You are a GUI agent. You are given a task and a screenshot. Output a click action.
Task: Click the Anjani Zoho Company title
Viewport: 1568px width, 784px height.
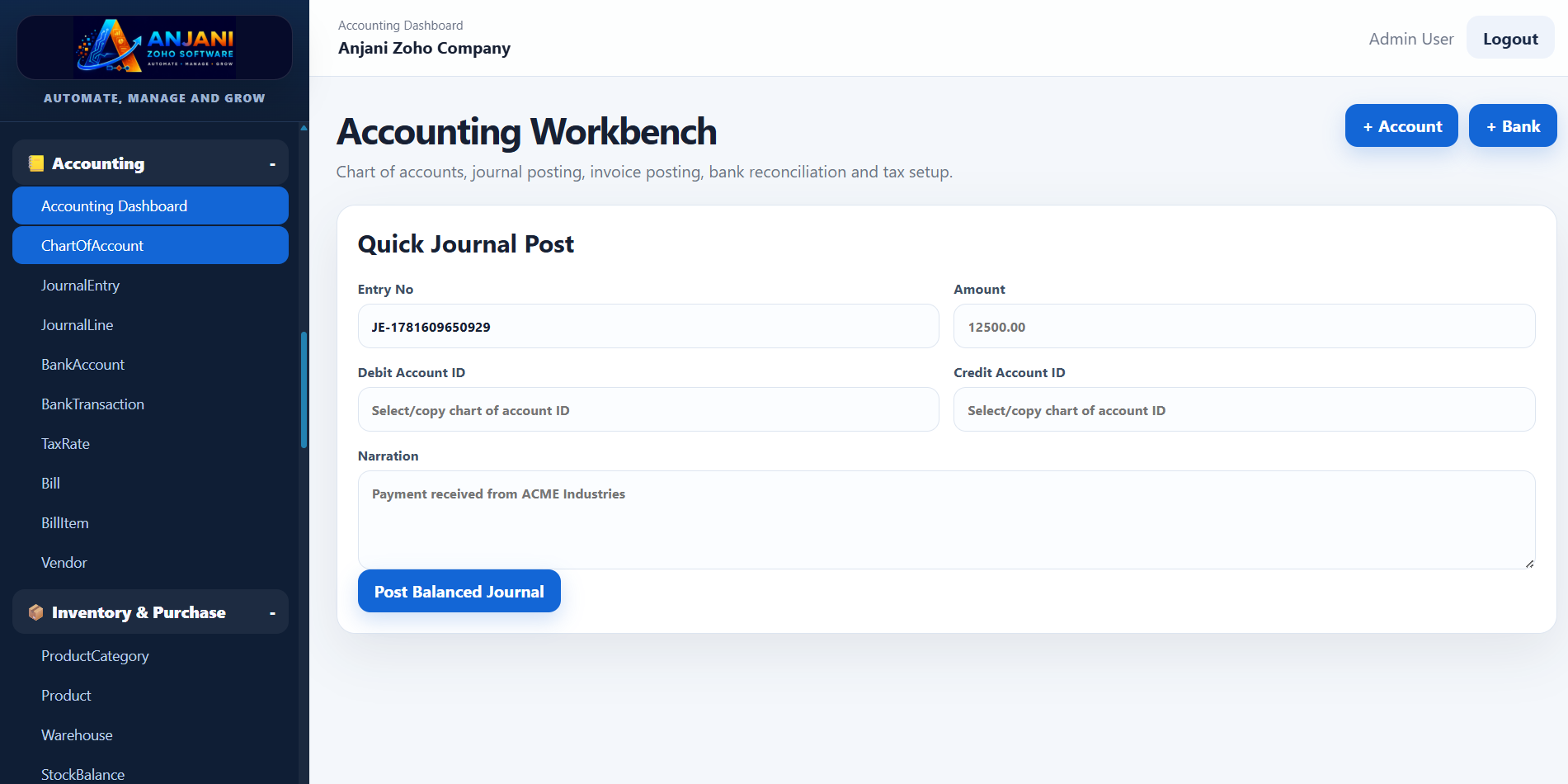tap(424, 48)
